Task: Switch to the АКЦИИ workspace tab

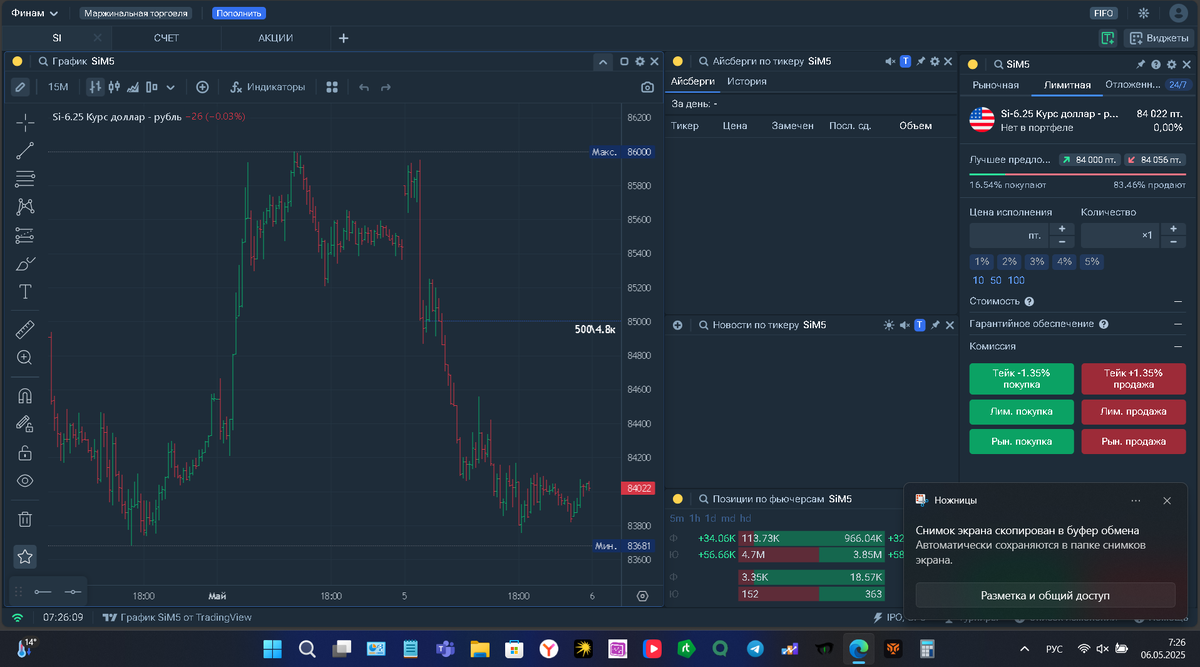Action: [275, 38]
